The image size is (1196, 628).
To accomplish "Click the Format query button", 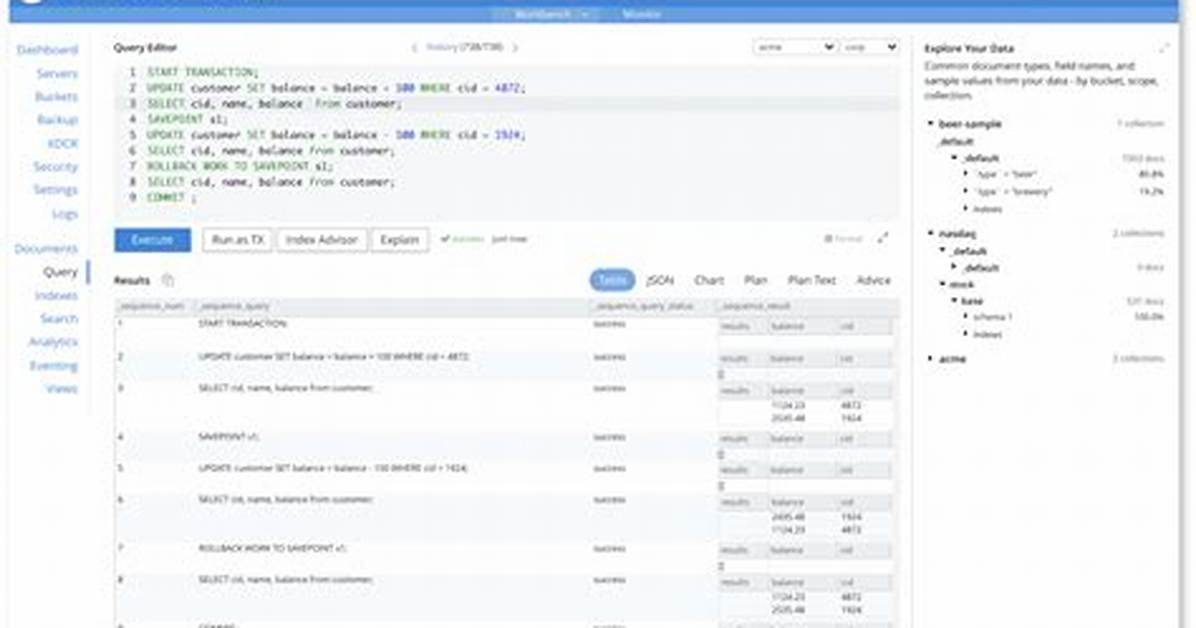I will (843, 239).
